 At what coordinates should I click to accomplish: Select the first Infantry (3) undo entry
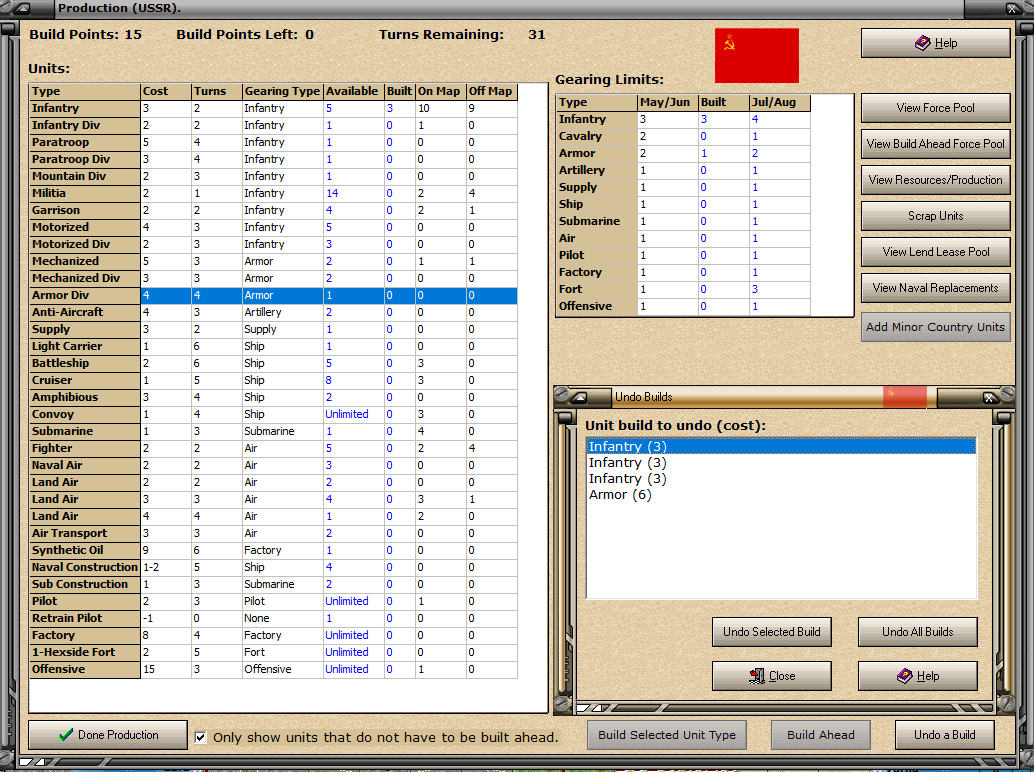[781, 447]
